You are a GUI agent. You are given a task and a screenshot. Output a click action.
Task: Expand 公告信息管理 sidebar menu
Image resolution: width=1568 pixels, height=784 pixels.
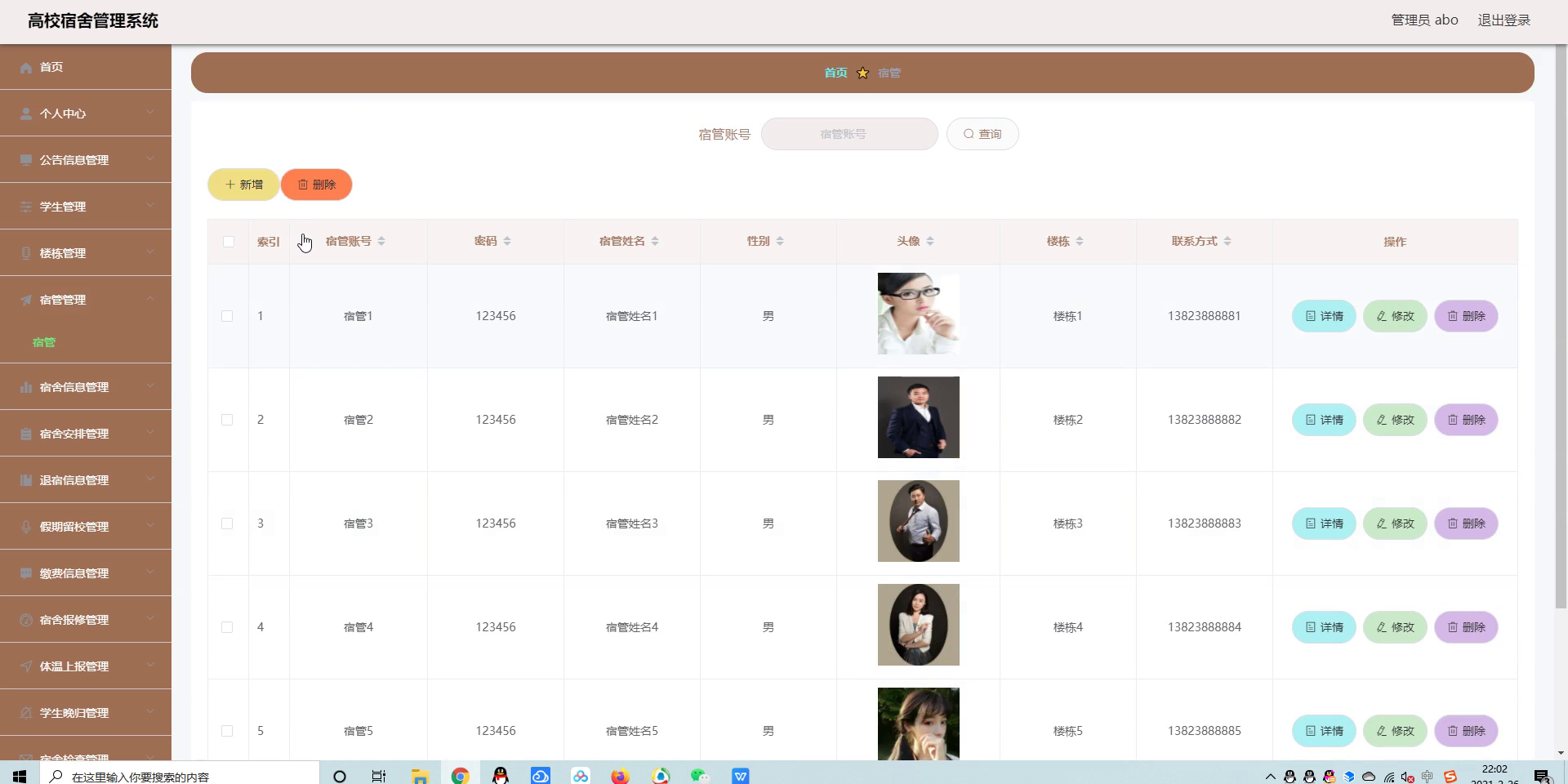(86, 160)
